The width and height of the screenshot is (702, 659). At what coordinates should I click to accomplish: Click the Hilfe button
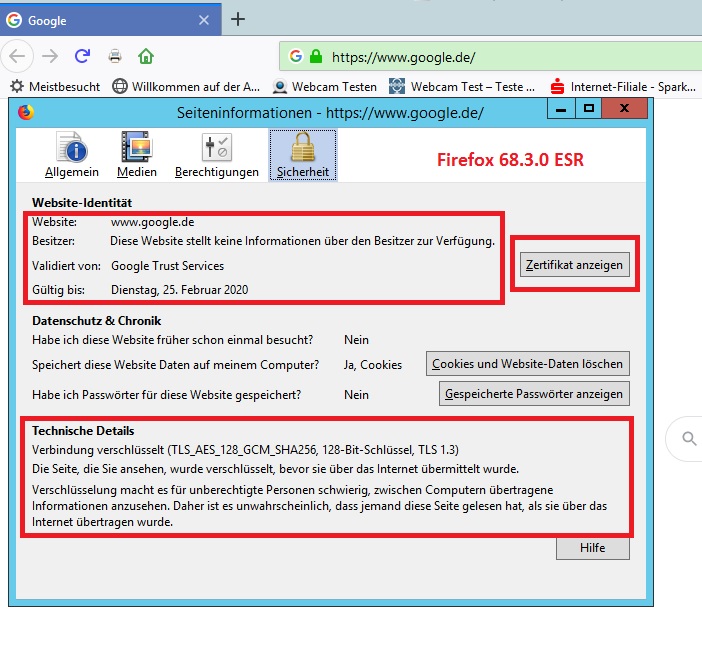click(x=593, y=548)
